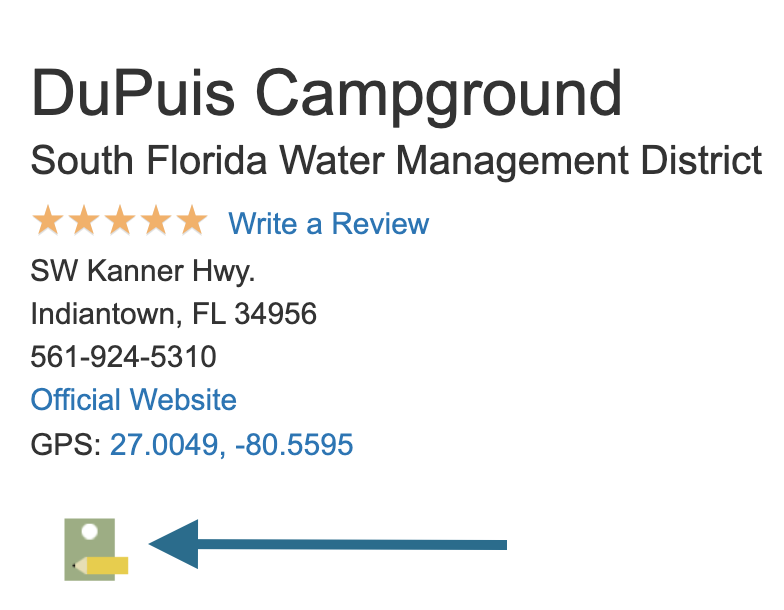784x610 pixels.
Task: Click the Indiantown, FL city text
Action: click(x=128, y=314)
